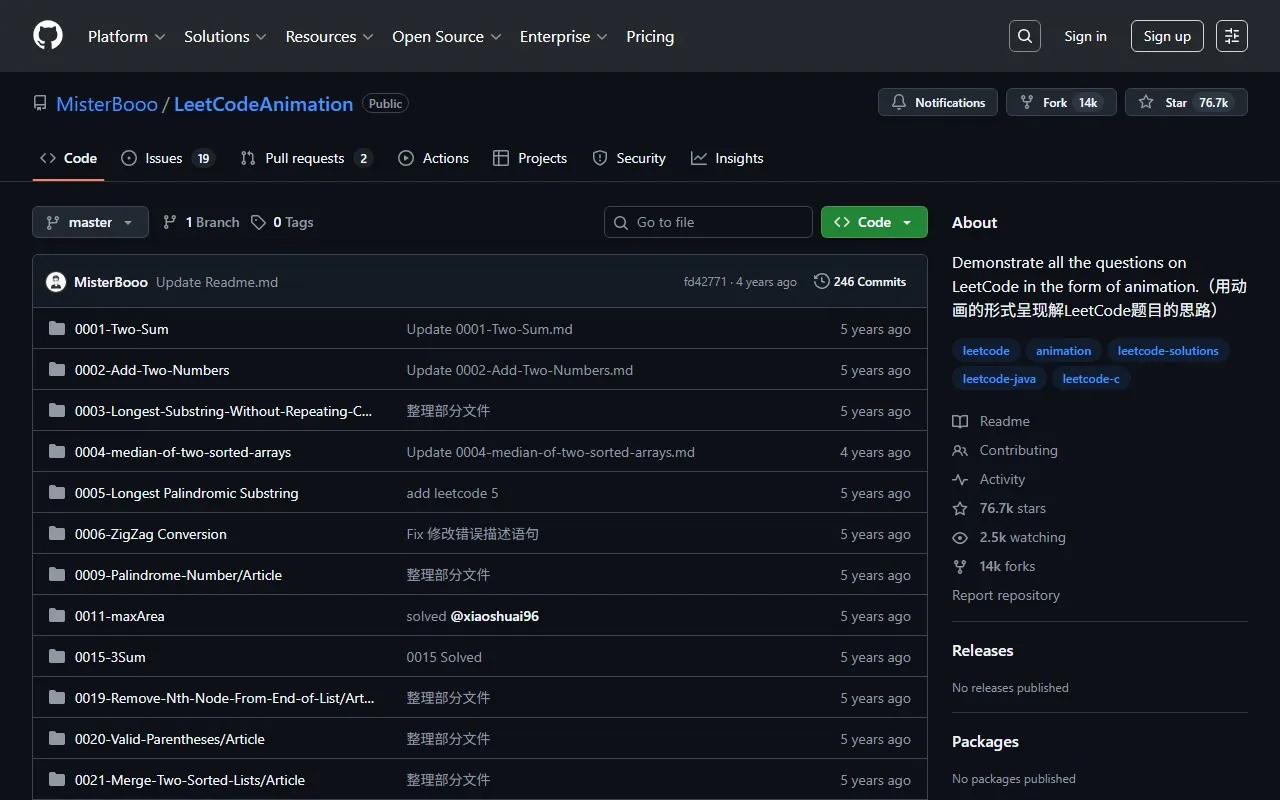Open the green Code dropdown
This screenshot has height=800, width=1280.
point(873,222)
